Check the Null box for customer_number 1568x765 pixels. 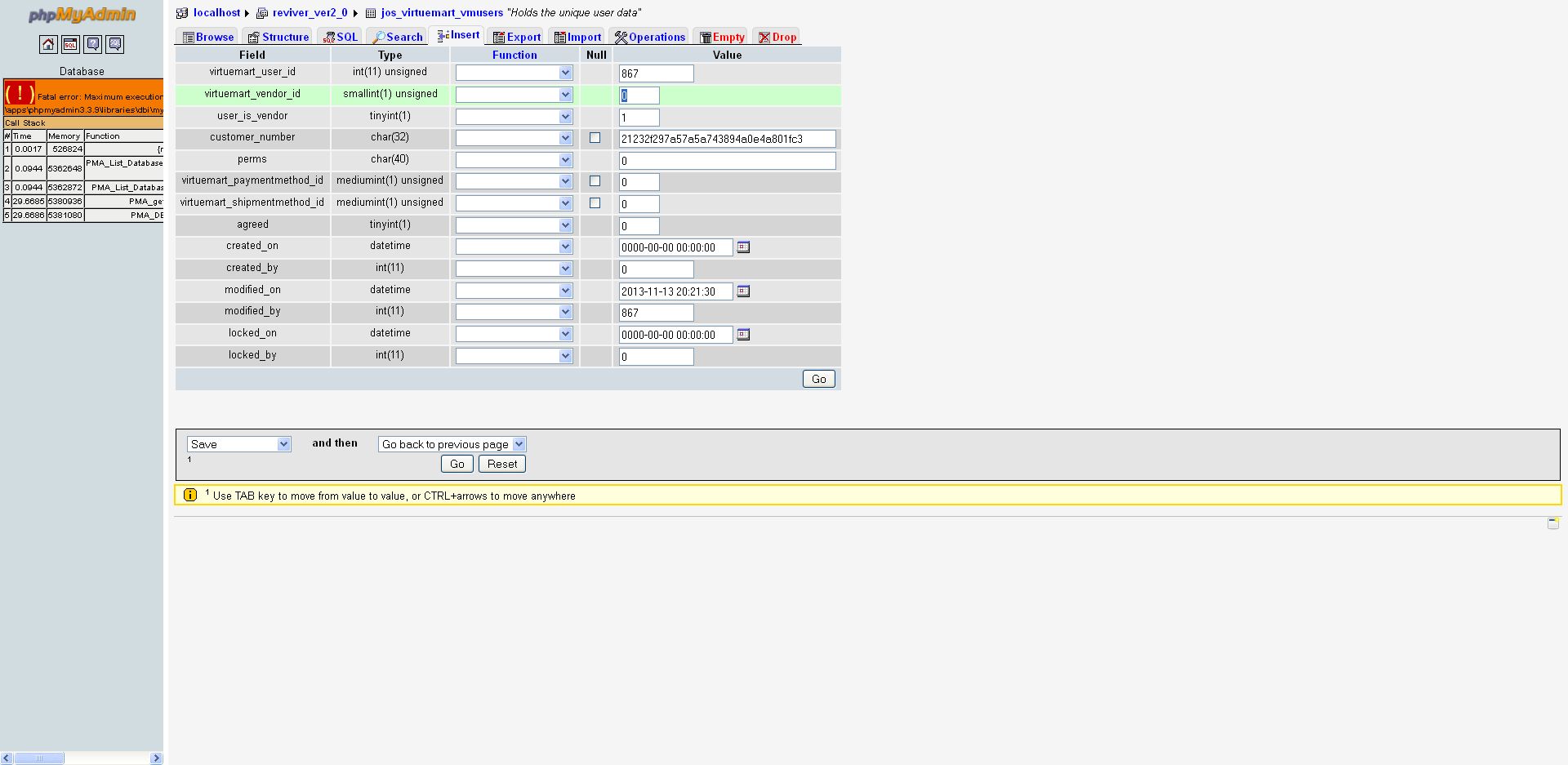coord(595,138)
